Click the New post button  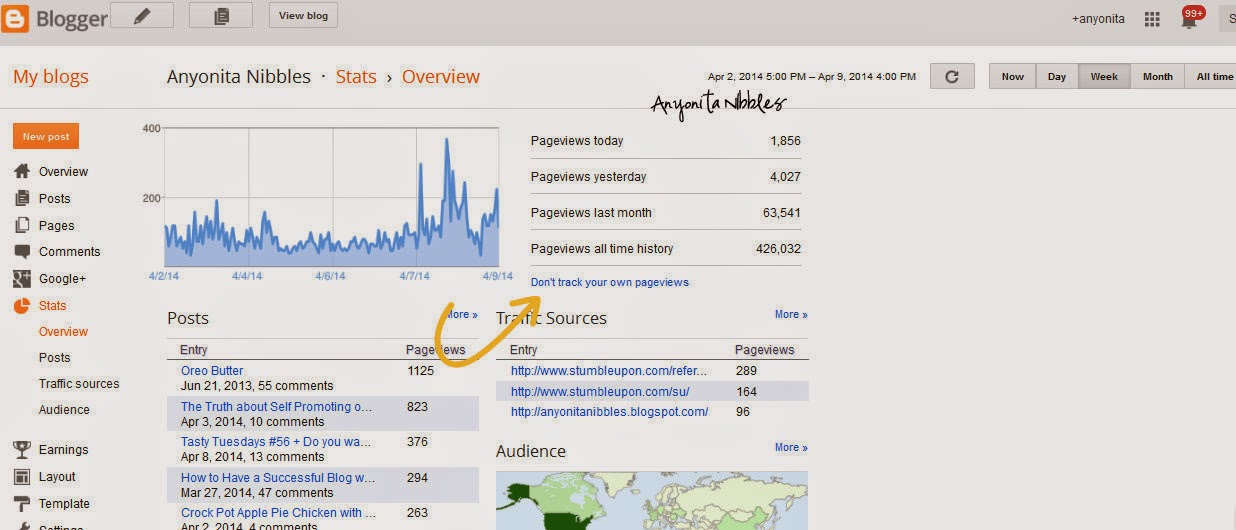pos(46,136)
